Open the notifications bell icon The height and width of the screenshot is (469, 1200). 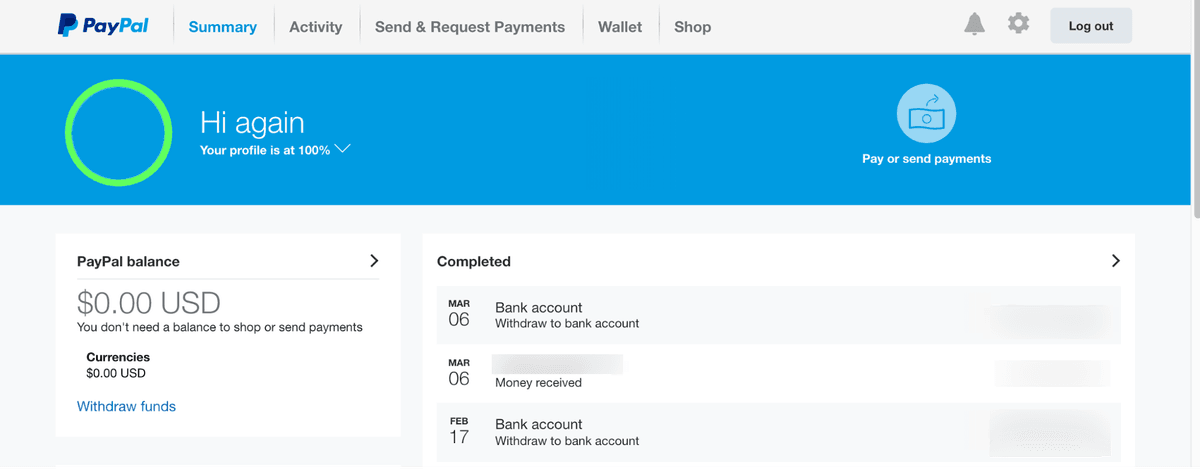pyautogui.click(x=974, y=25)
